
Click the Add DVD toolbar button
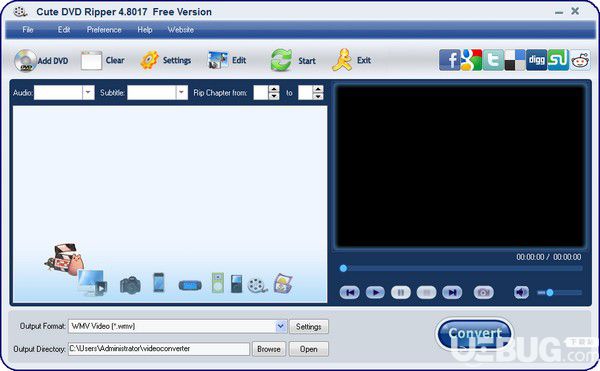pos(41,60)
